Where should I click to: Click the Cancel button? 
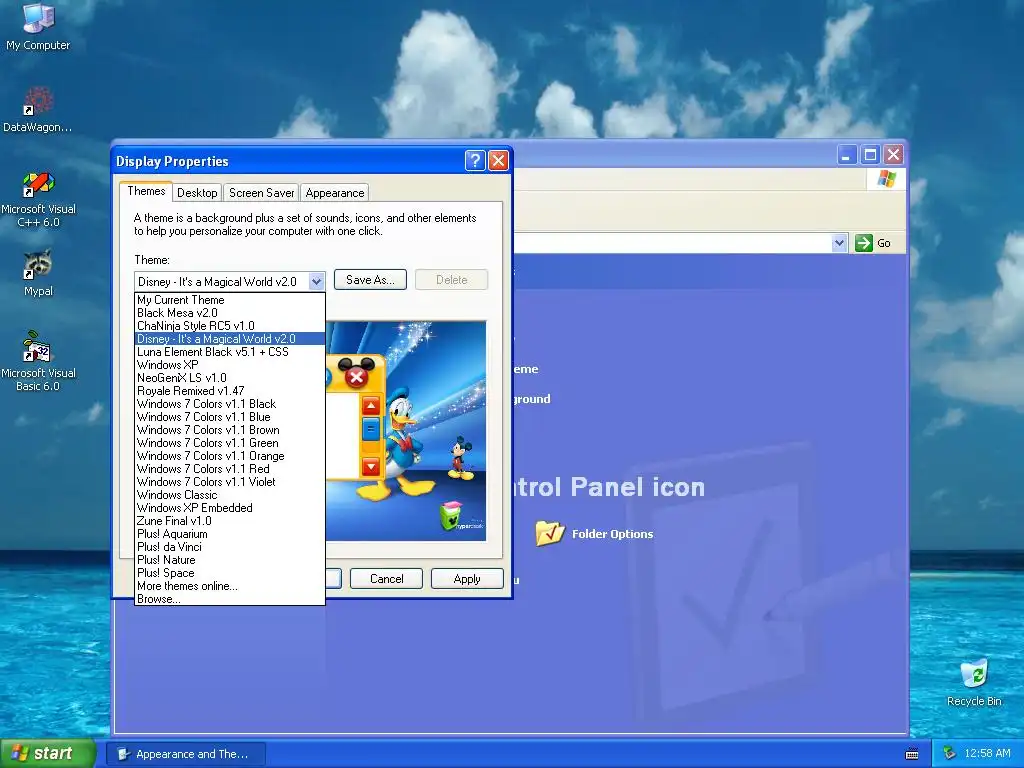point(387,579)
